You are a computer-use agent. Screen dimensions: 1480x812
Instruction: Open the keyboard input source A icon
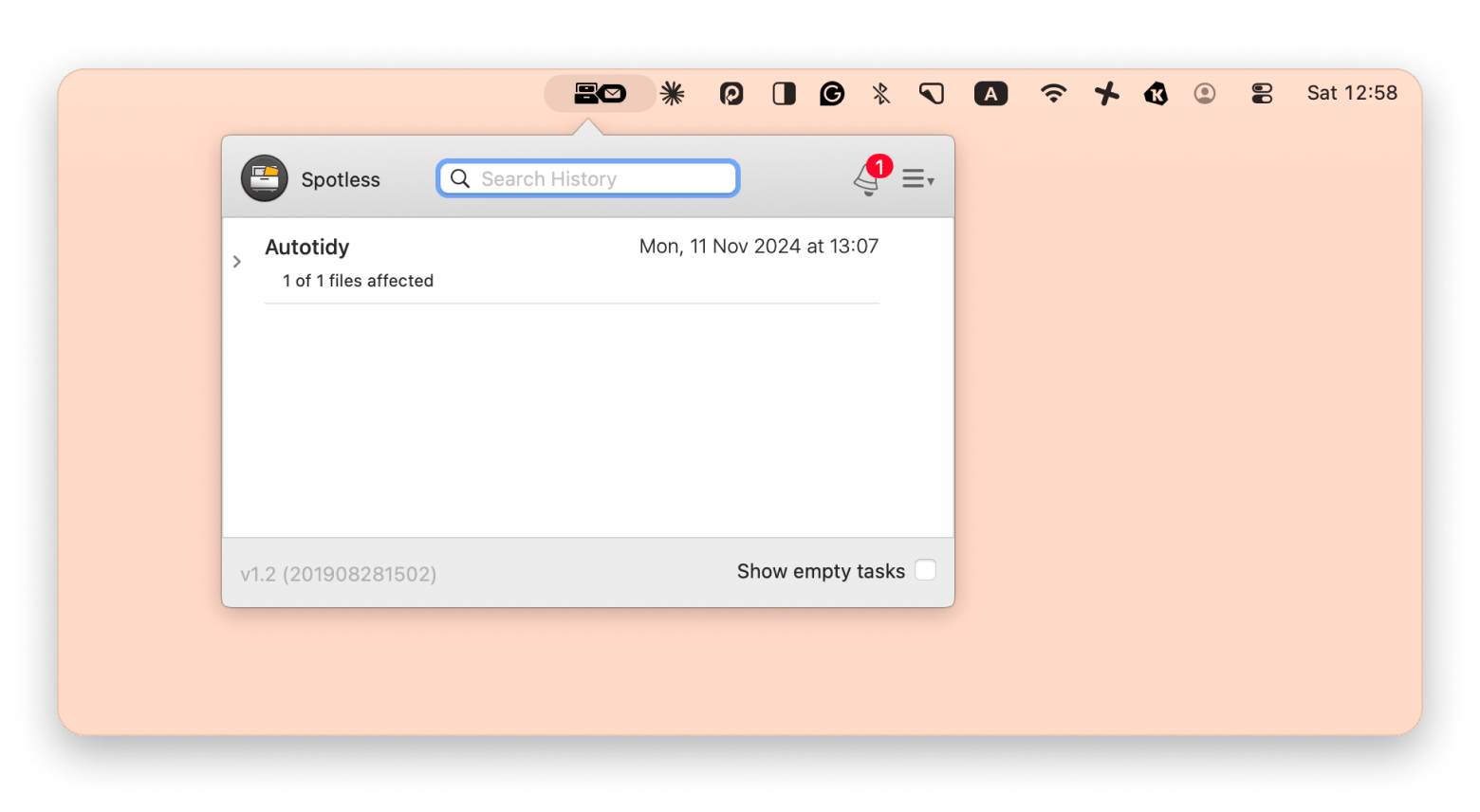click(x=990, y=93)
